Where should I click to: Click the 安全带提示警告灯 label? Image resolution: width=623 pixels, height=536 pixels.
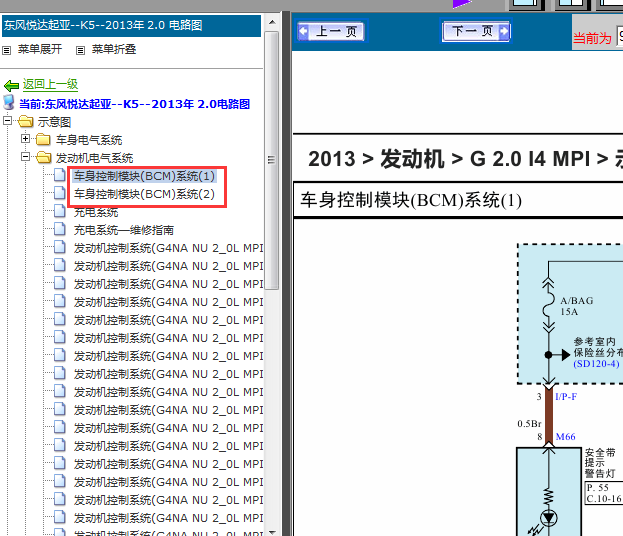[600, 463]
